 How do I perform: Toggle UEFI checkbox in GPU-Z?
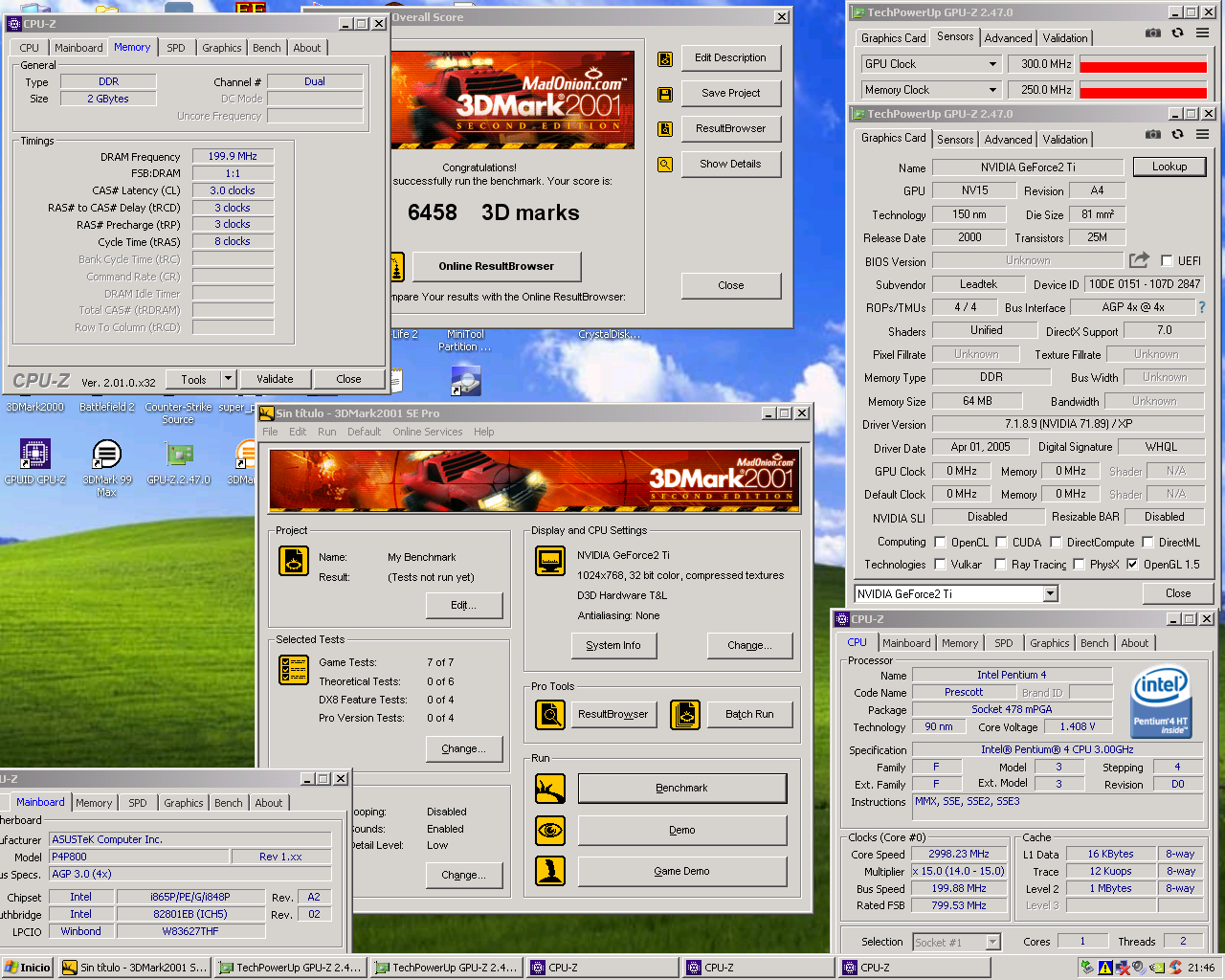pyautogui.click(x=1167, y=260)
